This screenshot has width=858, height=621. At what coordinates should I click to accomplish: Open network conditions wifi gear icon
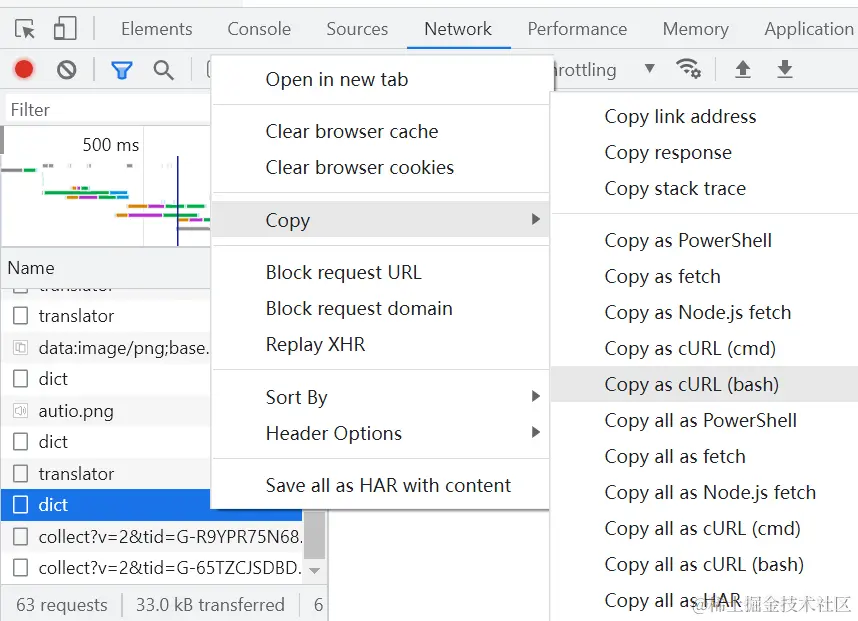[x=688, y=69]
